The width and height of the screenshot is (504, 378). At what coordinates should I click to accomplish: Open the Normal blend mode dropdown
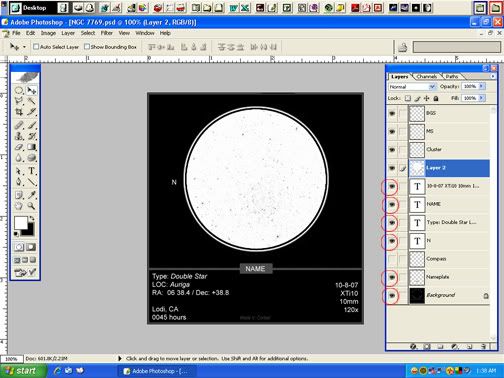[x=412, y=87]
